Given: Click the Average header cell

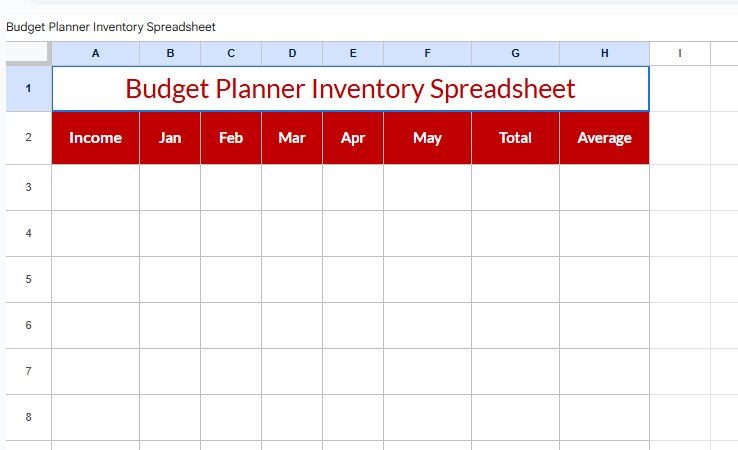Looking at the screenshot, I should pyautogui.click(x=604, y=138).
